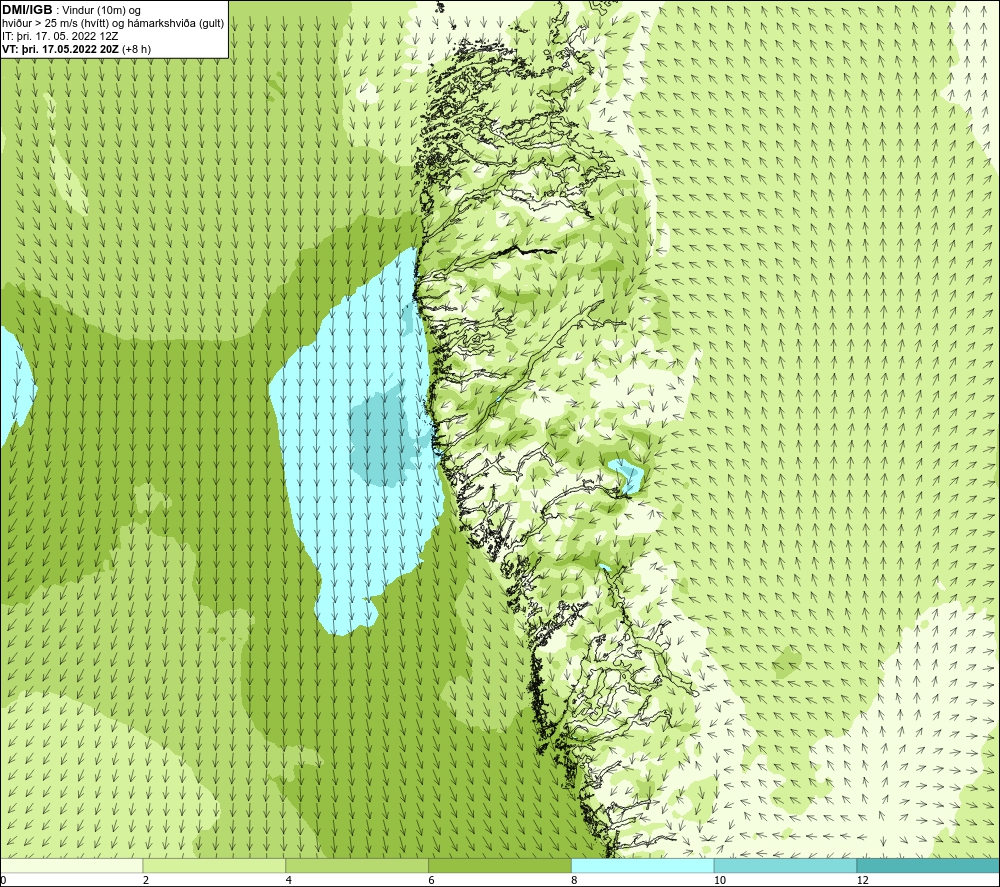The width and height of the screenshot is (1000, 887).
Task: Click the 'Vindur (10m) og' legend line
Action: coord(101,11)
